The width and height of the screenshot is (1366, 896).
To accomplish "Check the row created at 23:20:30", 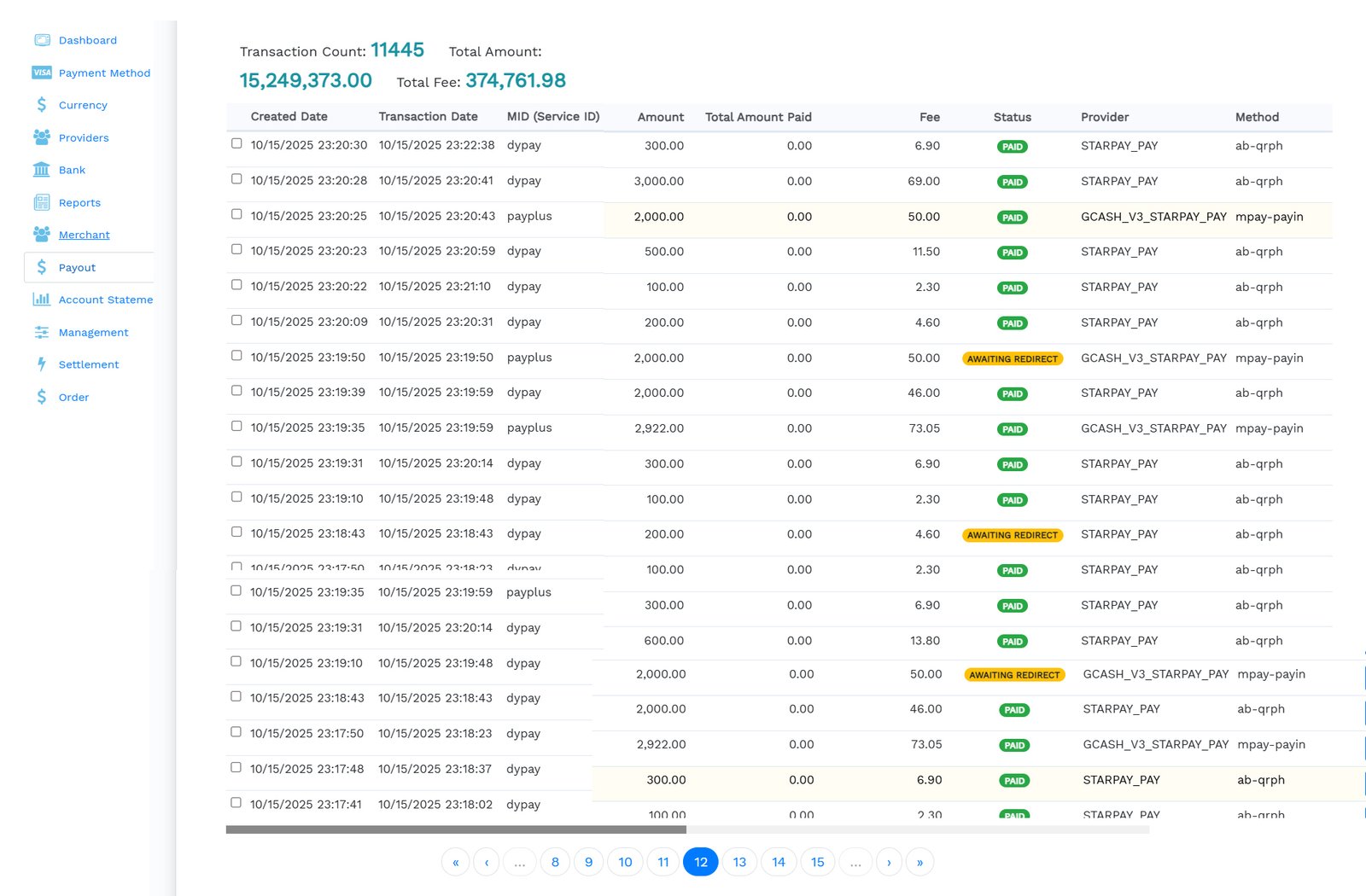I will [x=236, y=143].
